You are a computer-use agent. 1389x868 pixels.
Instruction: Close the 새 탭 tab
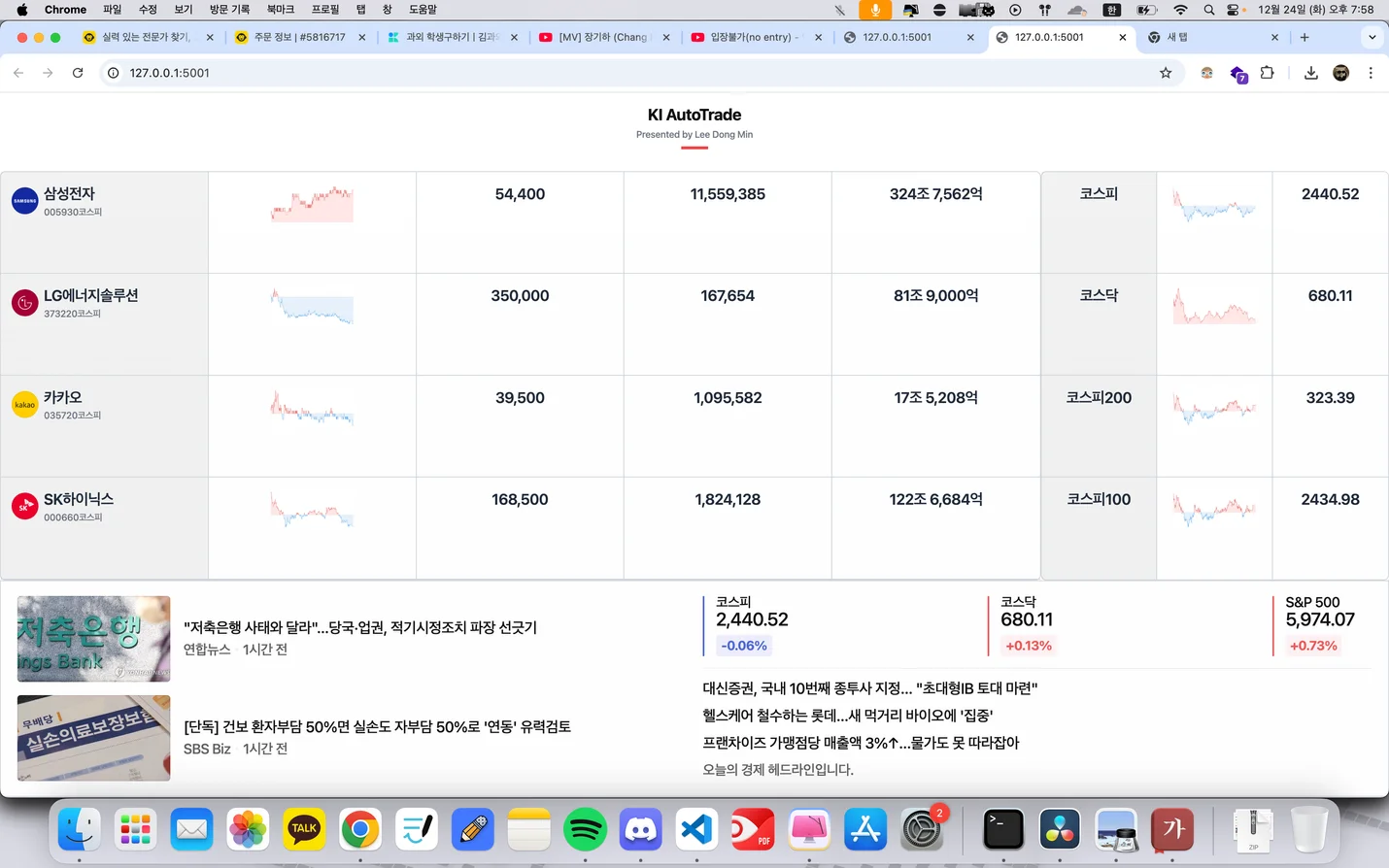(x=1274, y=37)
